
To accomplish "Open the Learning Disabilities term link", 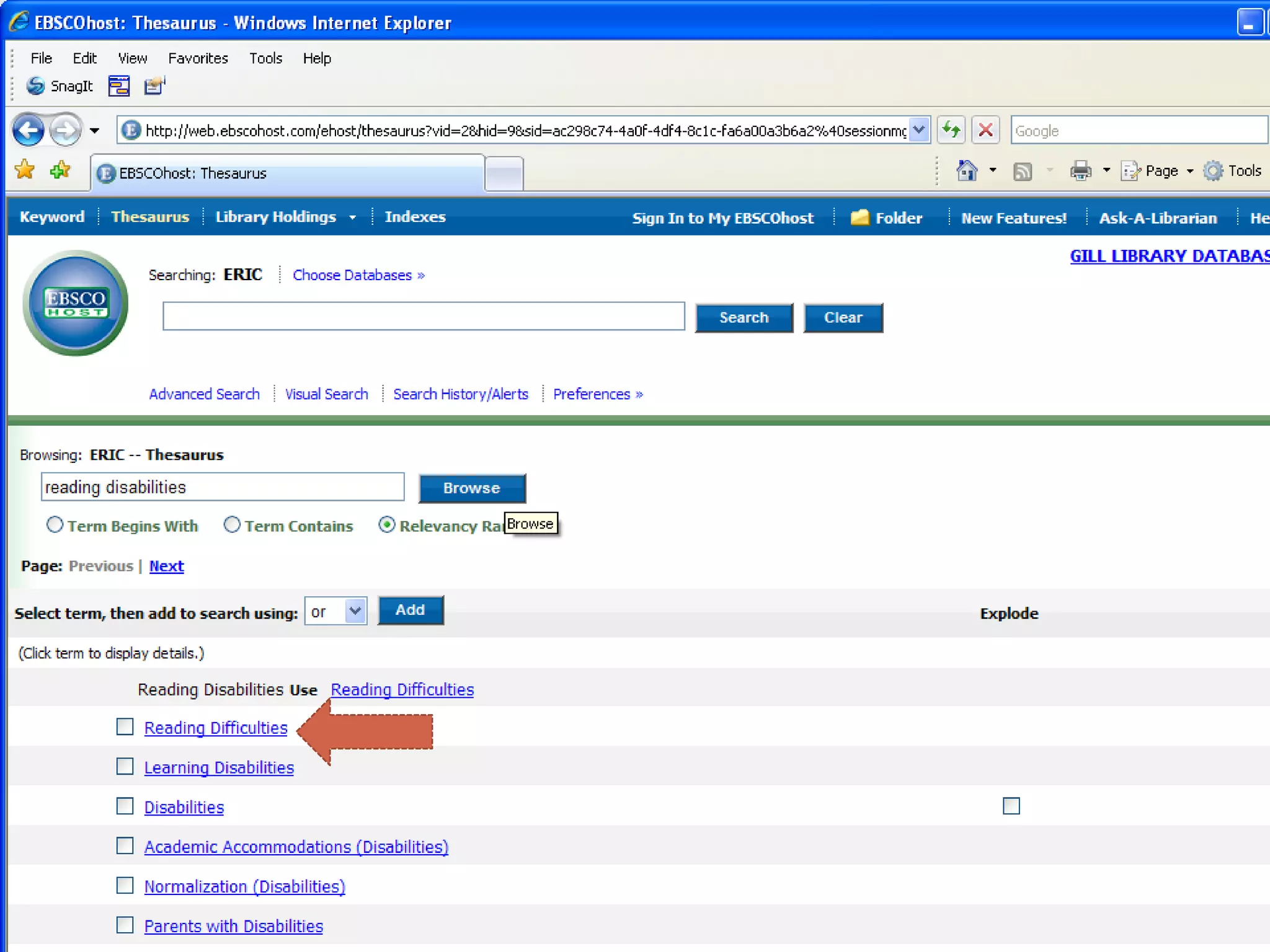I will (x=219, y=767).
